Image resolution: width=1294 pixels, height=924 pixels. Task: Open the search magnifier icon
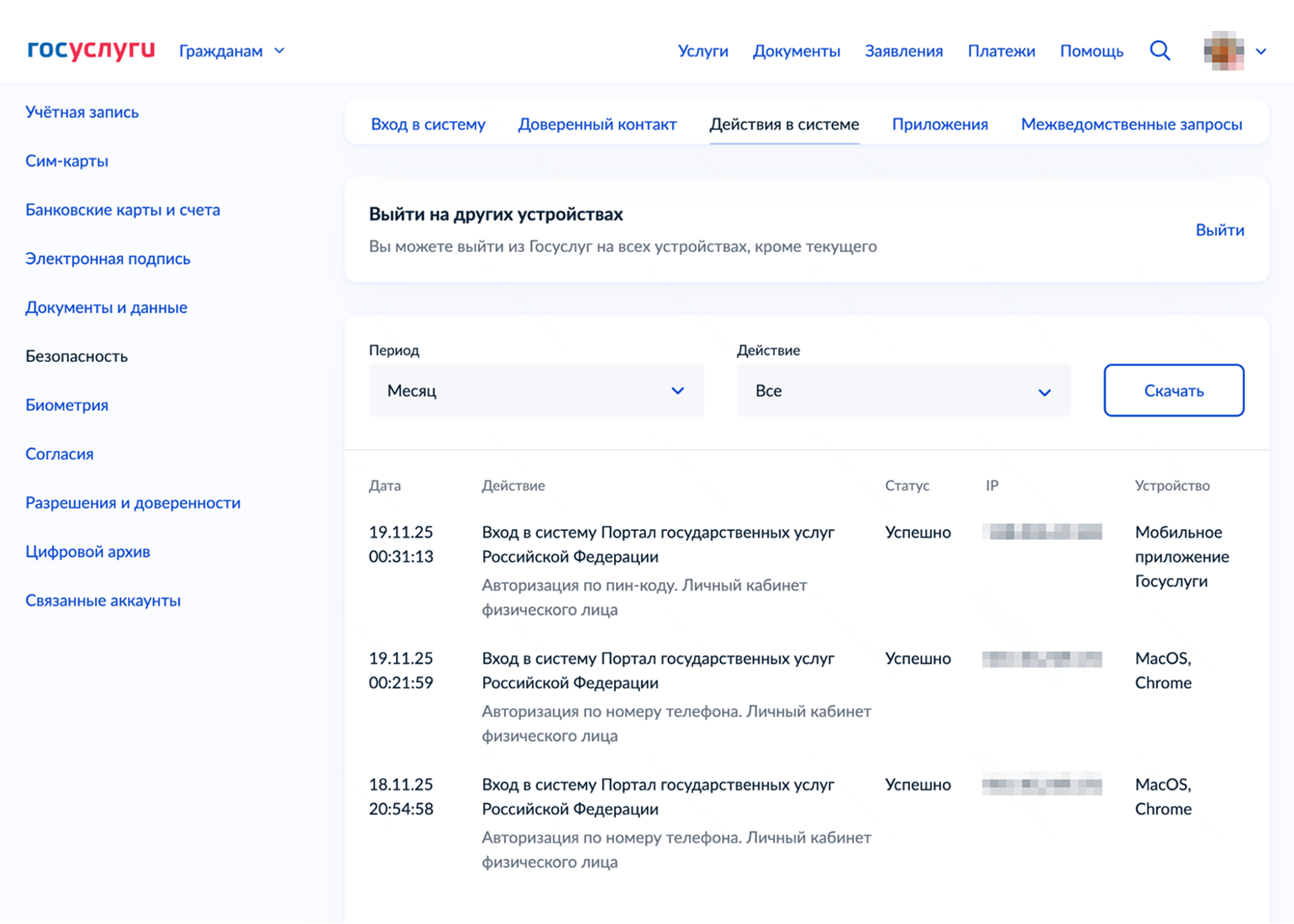pyautogui.click(x=1160, y=50)
